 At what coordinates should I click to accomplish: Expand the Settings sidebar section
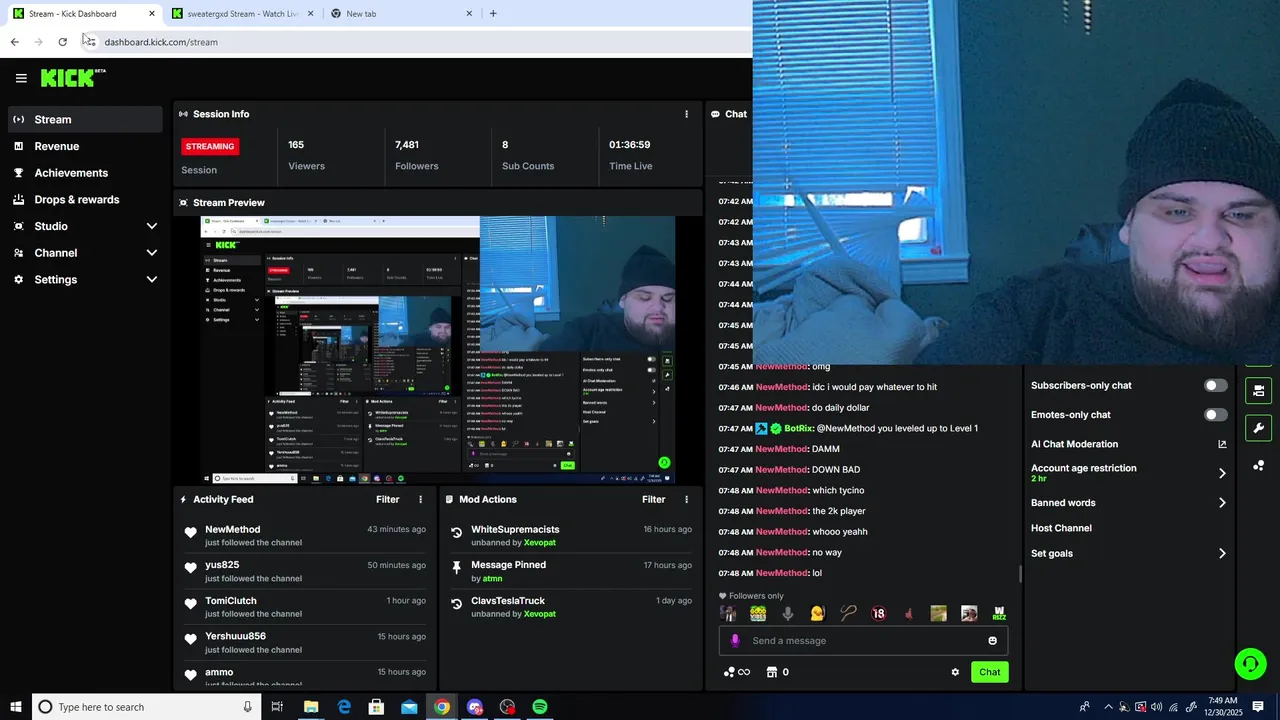(x=152, y=280)
